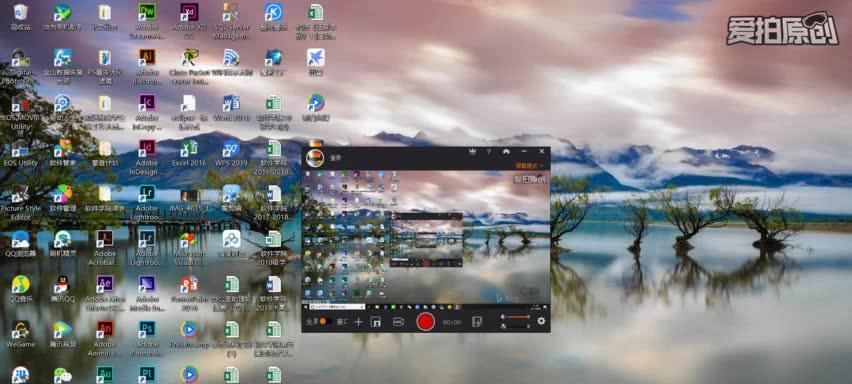The image size is (852, 384).
Task: Open Adobe Animate desktop shortcut
Action: [x=104, y=339]
